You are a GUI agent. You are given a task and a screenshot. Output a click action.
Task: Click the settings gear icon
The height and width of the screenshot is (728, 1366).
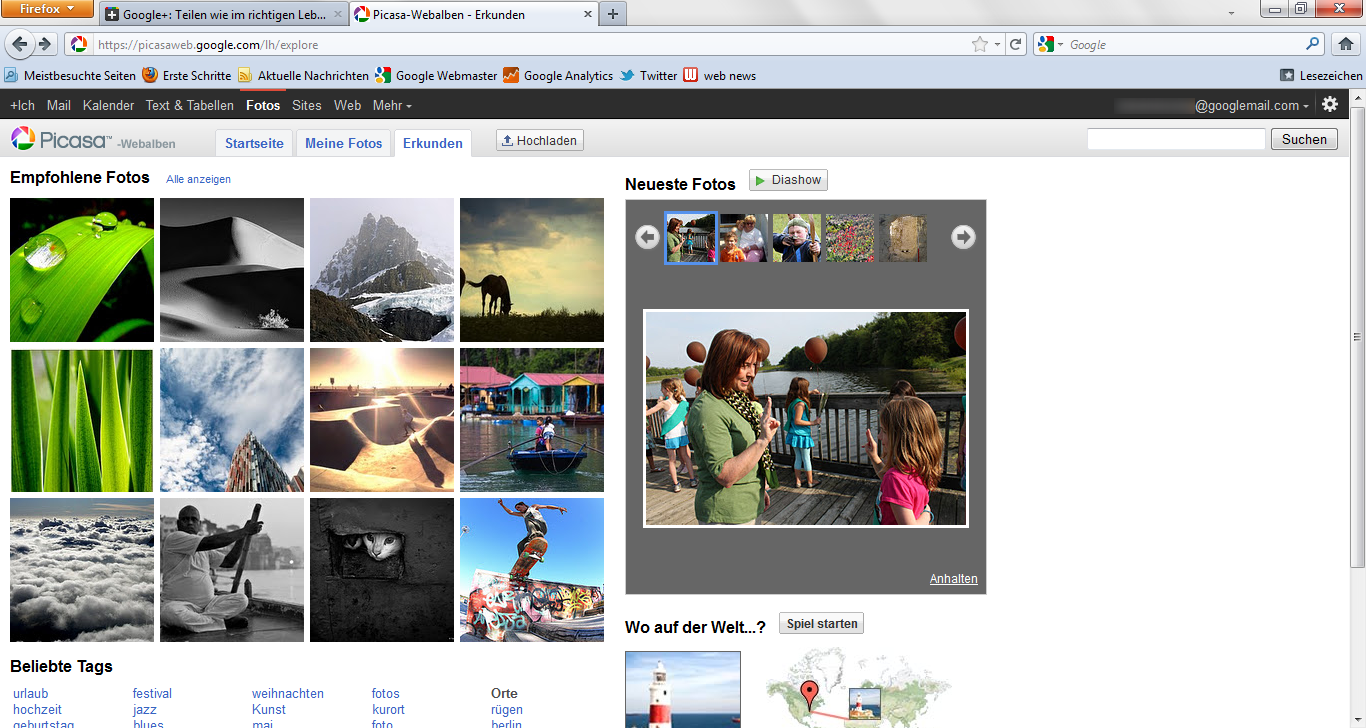1329,105
